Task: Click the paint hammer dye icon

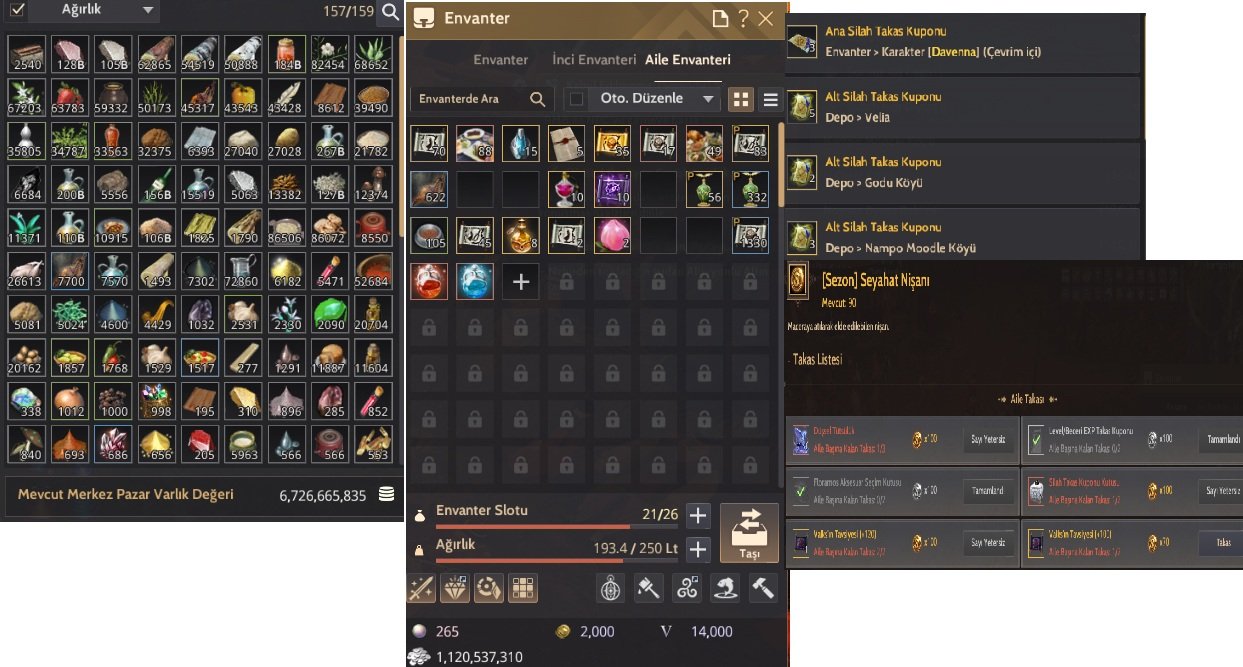Action: coord(649,588)
